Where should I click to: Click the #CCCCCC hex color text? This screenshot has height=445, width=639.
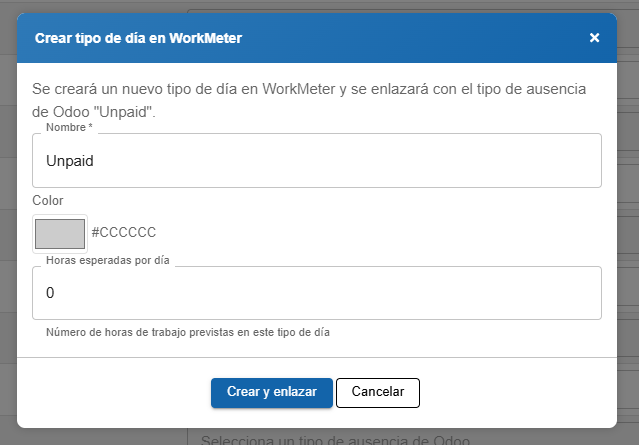click(124, 232)
